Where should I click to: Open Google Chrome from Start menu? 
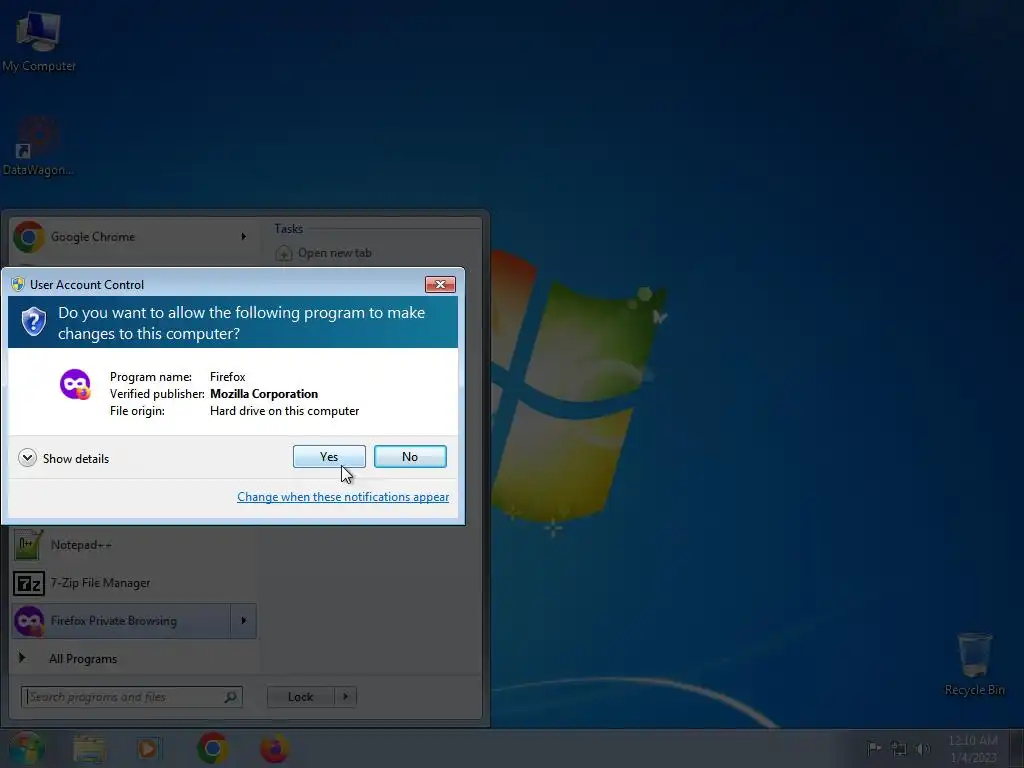click(x=134, y=236)
